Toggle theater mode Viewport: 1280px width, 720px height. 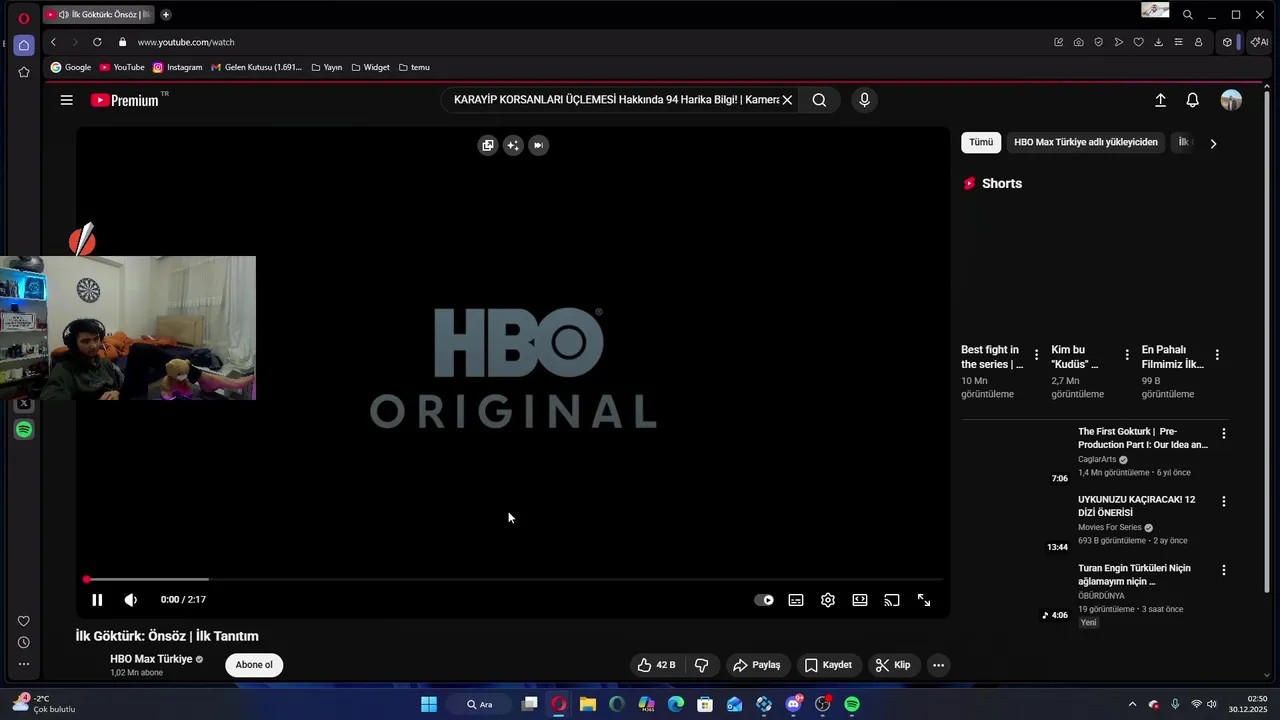click(860, 600)
